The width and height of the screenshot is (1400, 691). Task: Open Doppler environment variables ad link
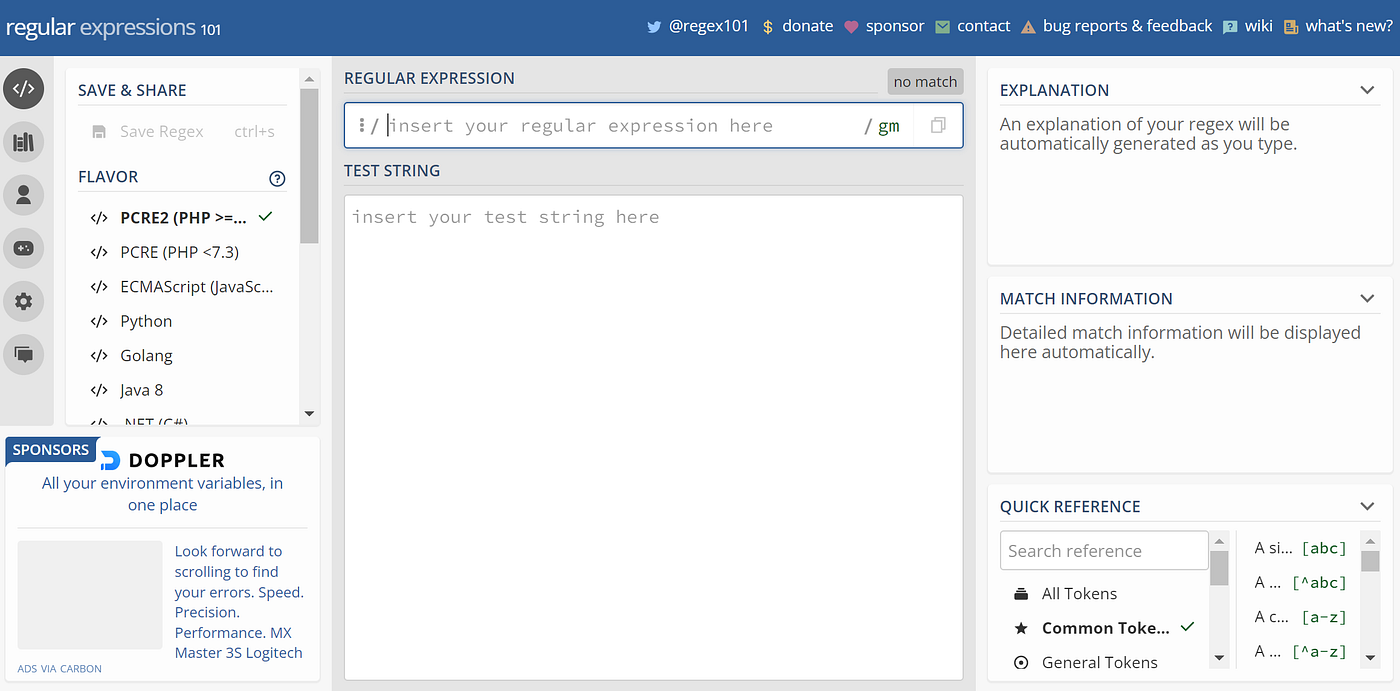[x=162, y=494]
